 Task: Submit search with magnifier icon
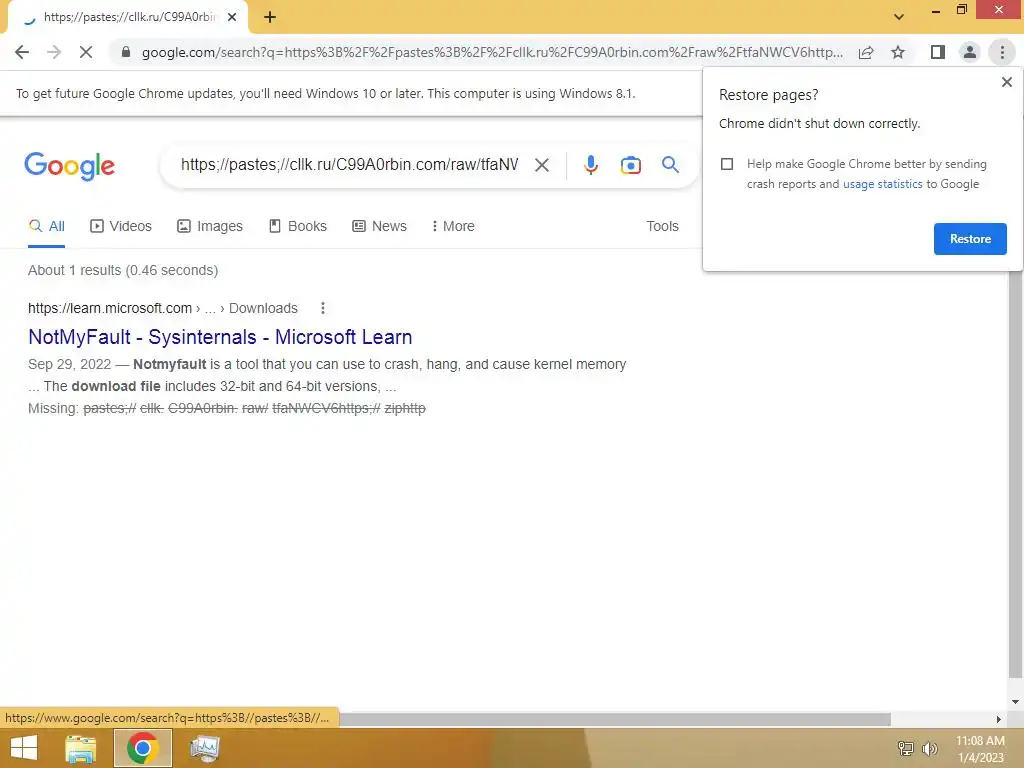point(670,165)
